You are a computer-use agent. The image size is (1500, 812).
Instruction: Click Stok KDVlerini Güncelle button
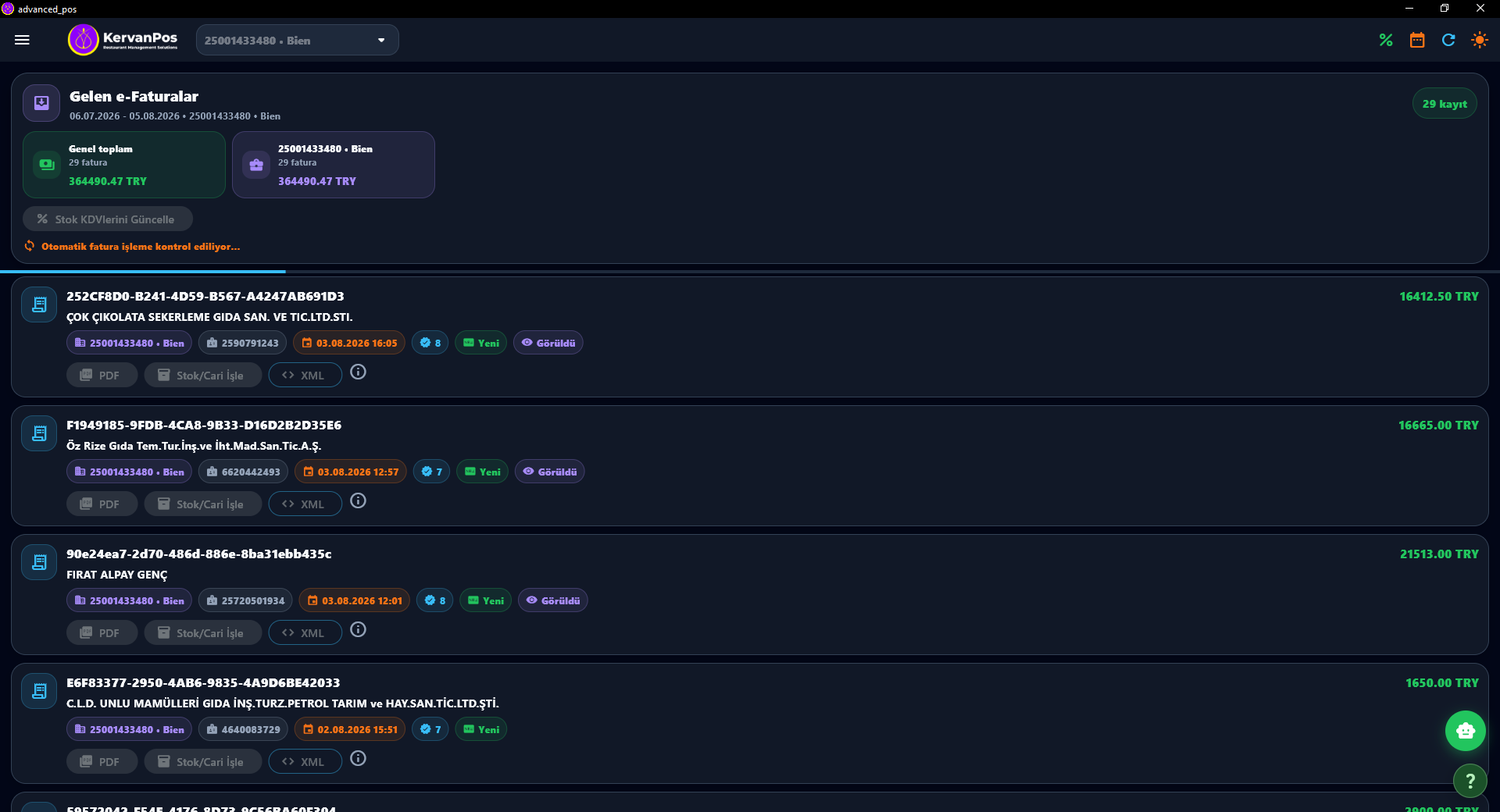point(107,219)
